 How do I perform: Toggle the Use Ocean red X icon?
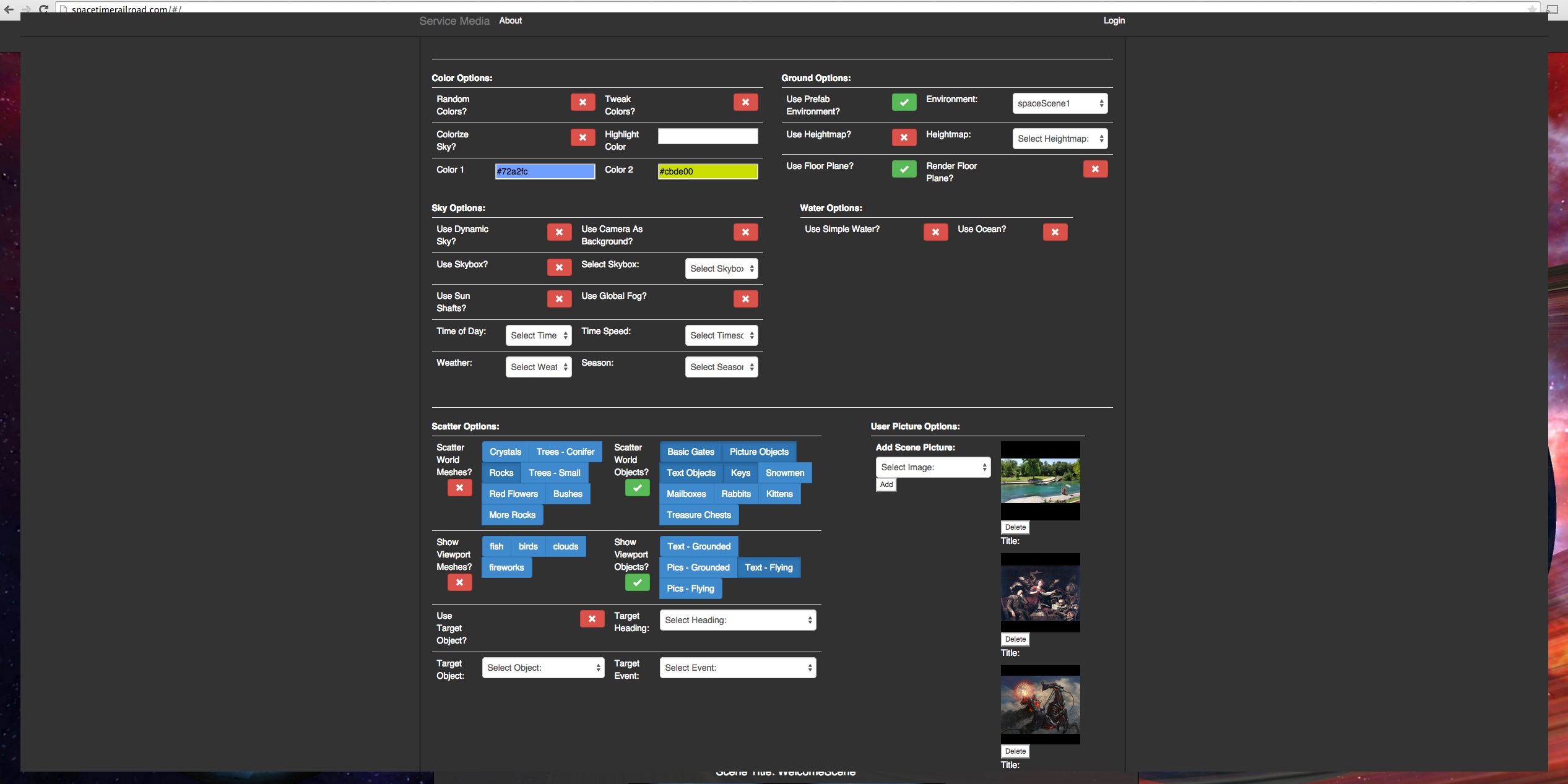(1055, 233)
